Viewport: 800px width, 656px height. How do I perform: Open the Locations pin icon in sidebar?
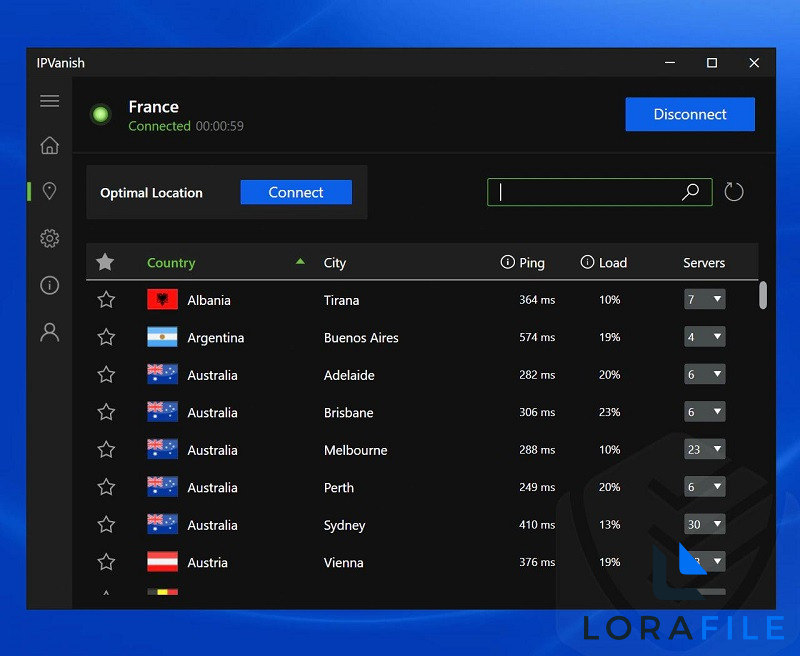tap(49, 191)
